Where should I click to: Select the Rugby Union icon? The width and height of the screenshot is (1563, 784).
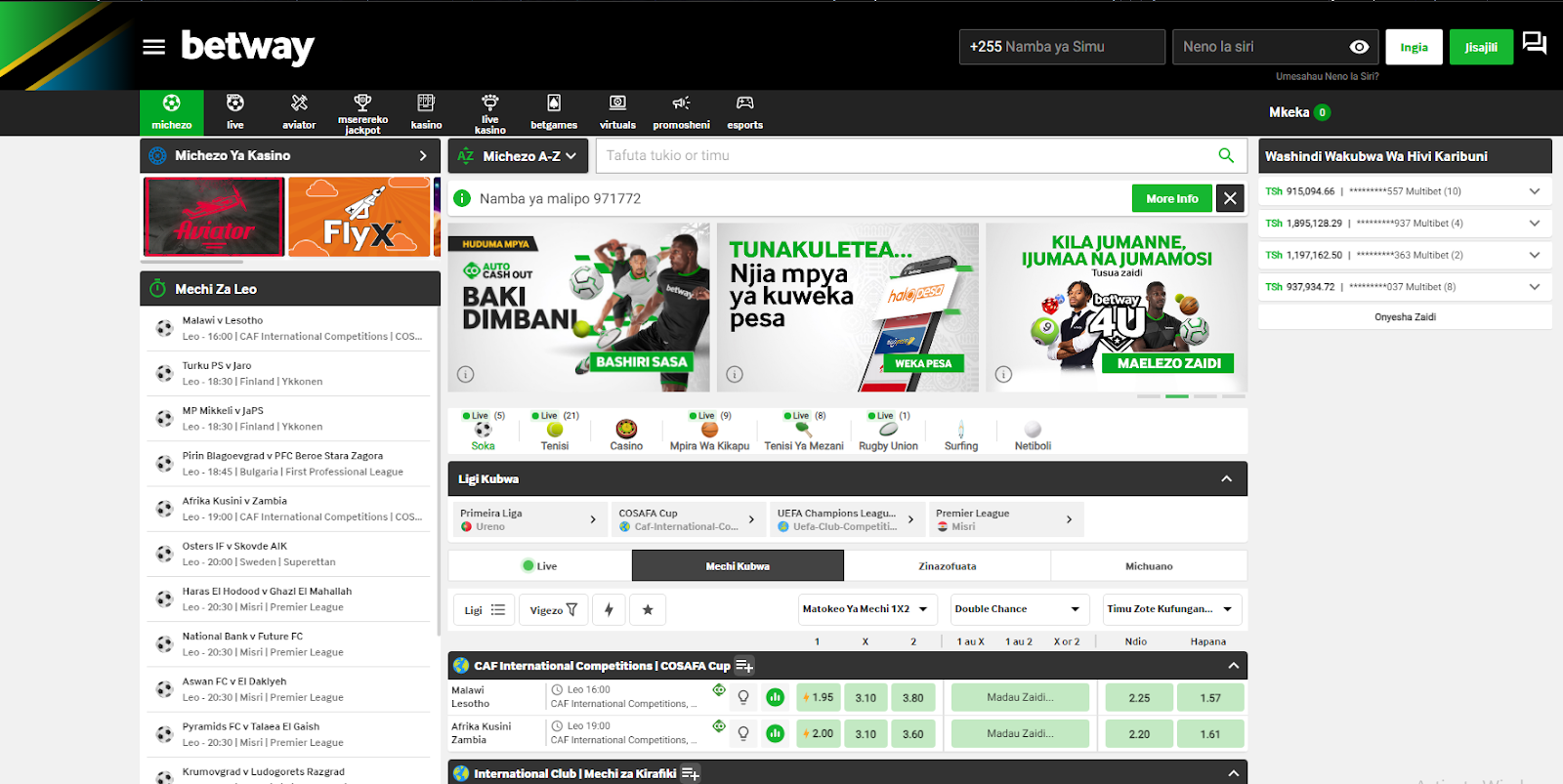[888, 431]
